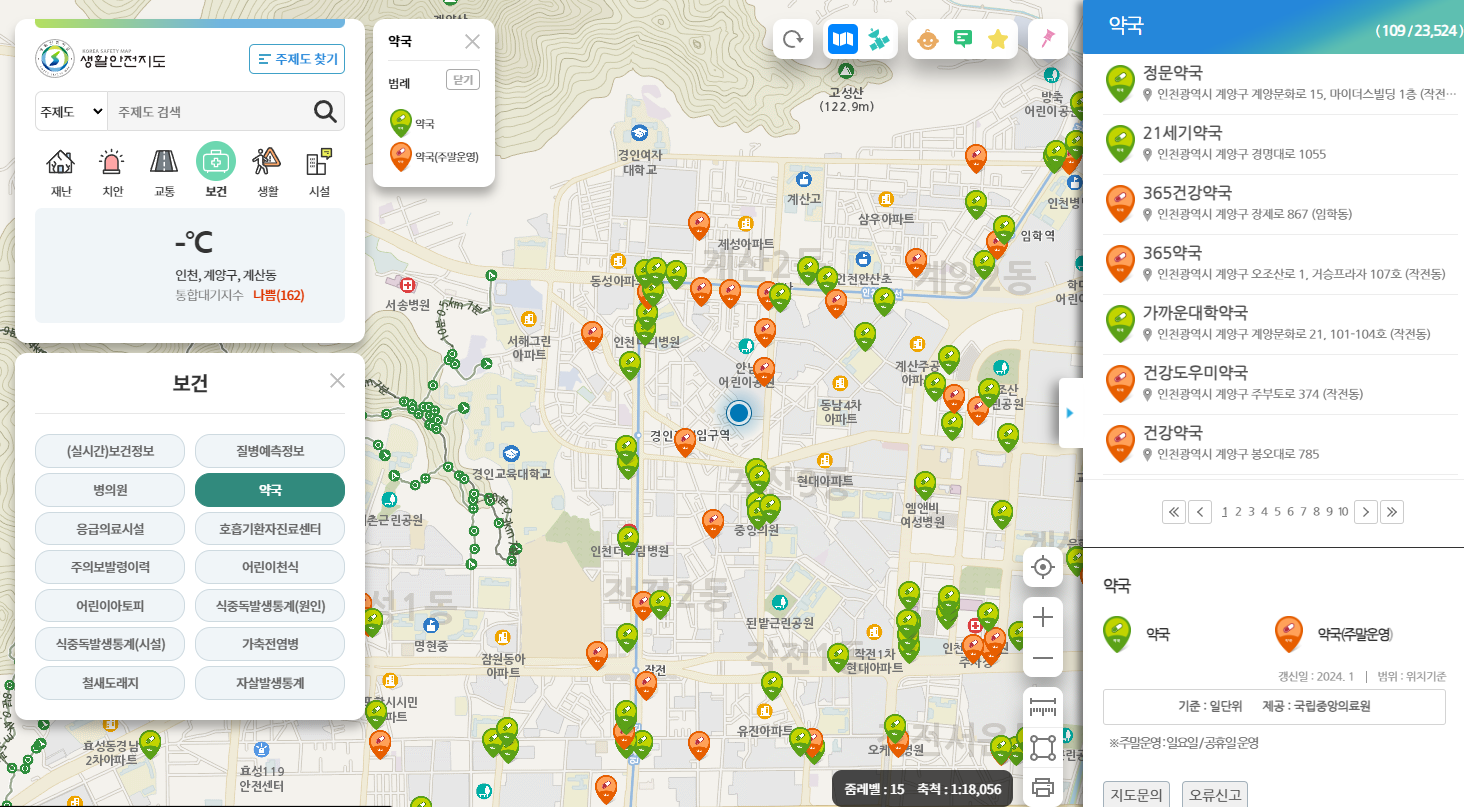Click the pink pushpin icon
This screenshot has width=1464, height=807.
(x=1048, y=39)
